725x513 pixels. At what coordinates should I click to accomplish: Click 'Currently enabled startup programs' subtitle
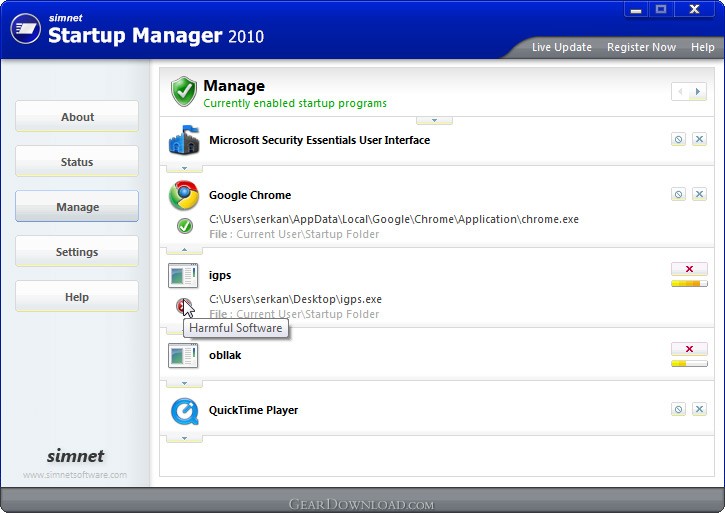tap(295, 103)
